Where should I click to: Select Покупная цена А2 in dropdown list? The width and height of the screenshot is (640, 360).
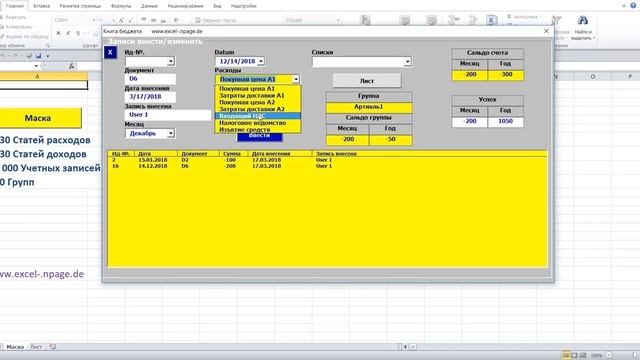(x=258, y=102)
